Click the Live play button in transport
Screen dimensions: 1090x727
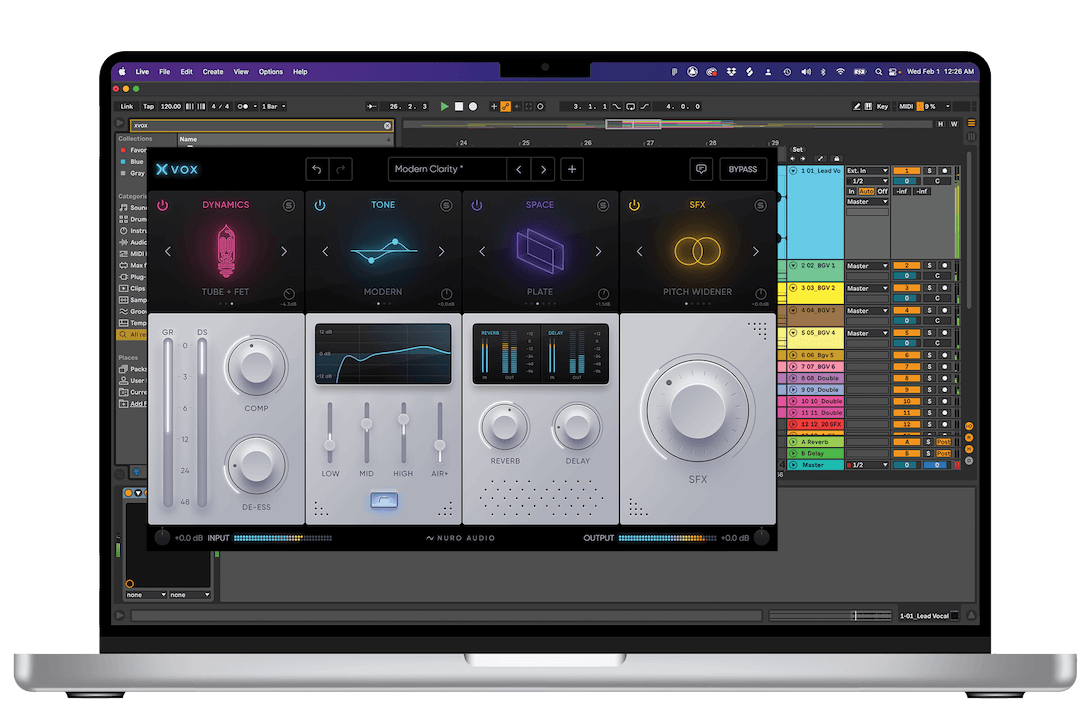pos(445,106)
